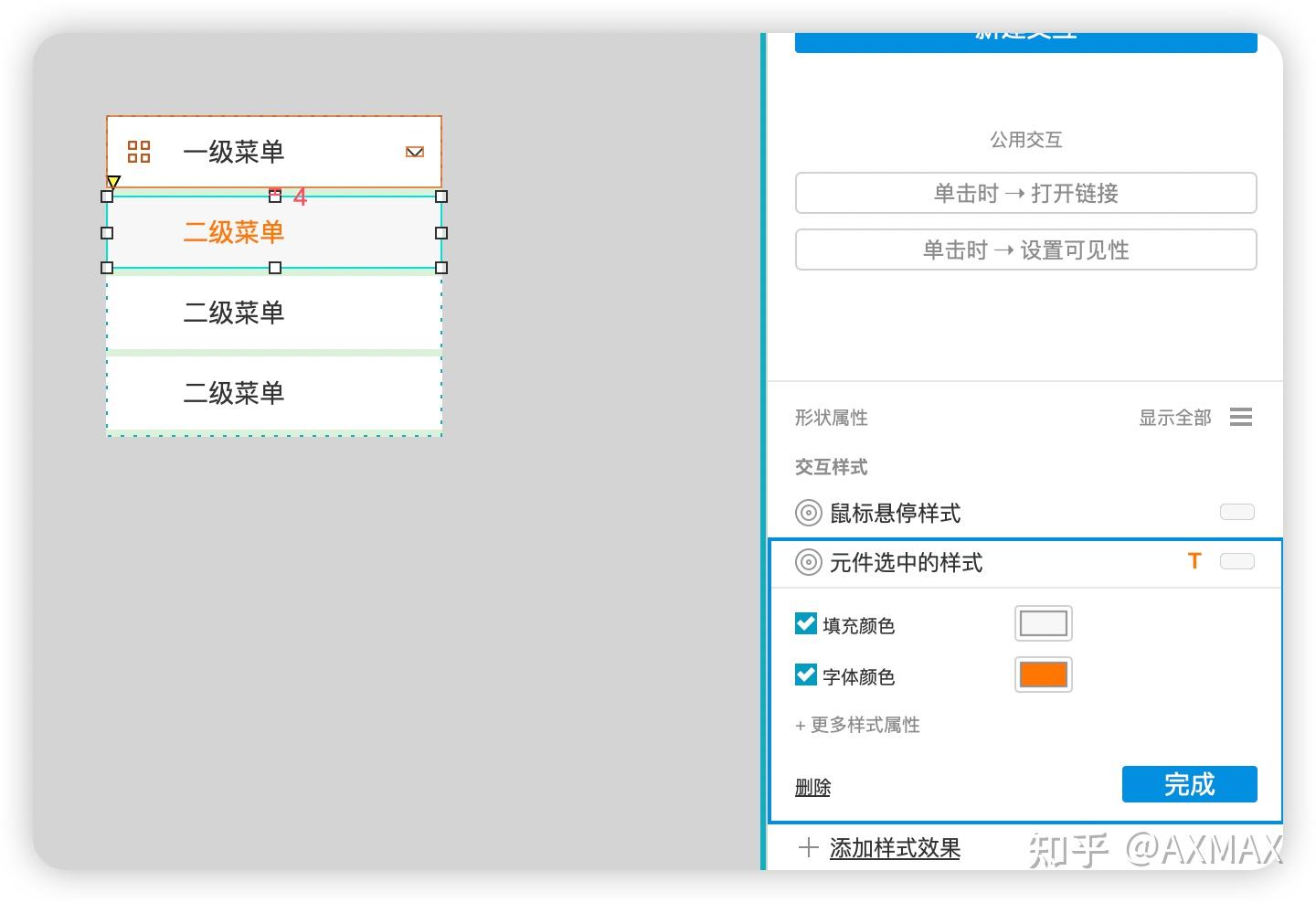Select the highlighted 二级菜单 menu item

pyautogui.click(x=234, y=232)
